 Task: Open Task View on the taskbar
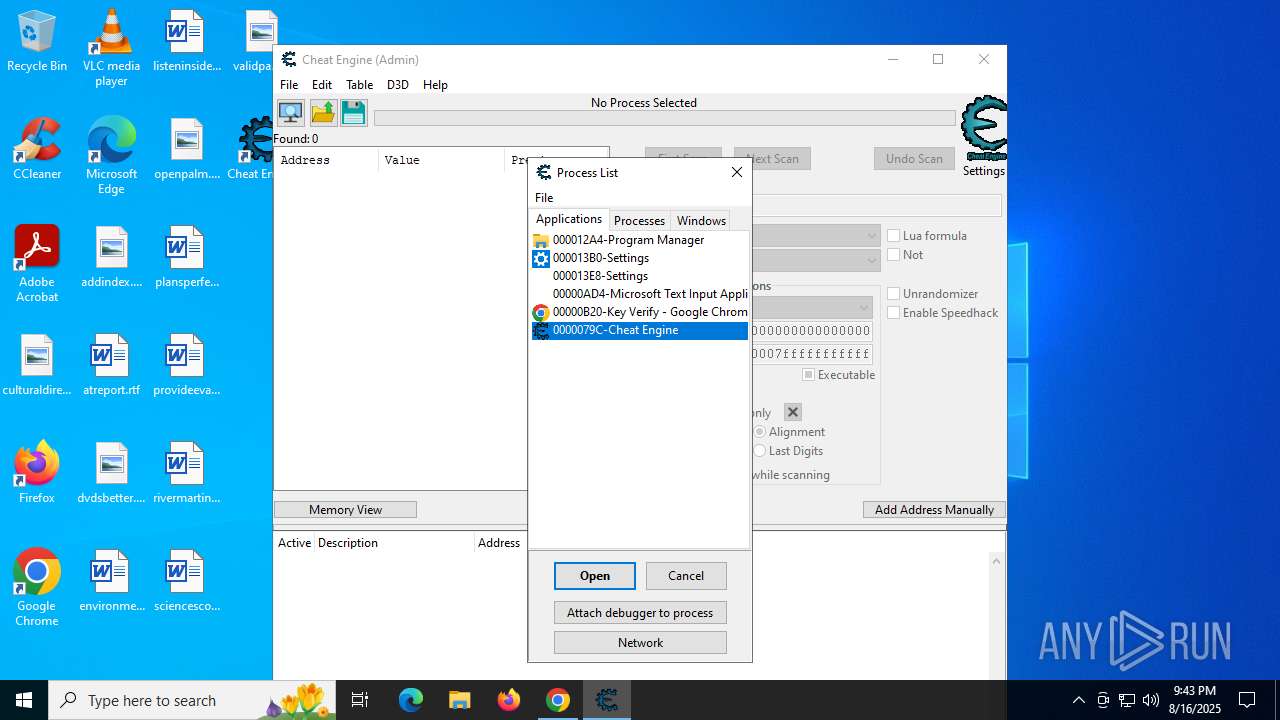tap(360, 700)
